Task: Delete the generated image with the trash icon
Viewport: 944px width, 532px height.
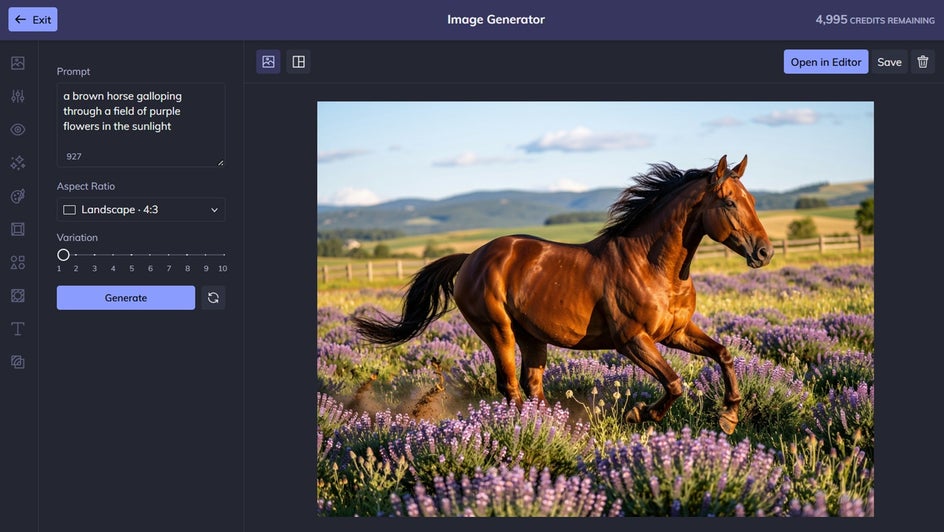Action: coord(922,61)
